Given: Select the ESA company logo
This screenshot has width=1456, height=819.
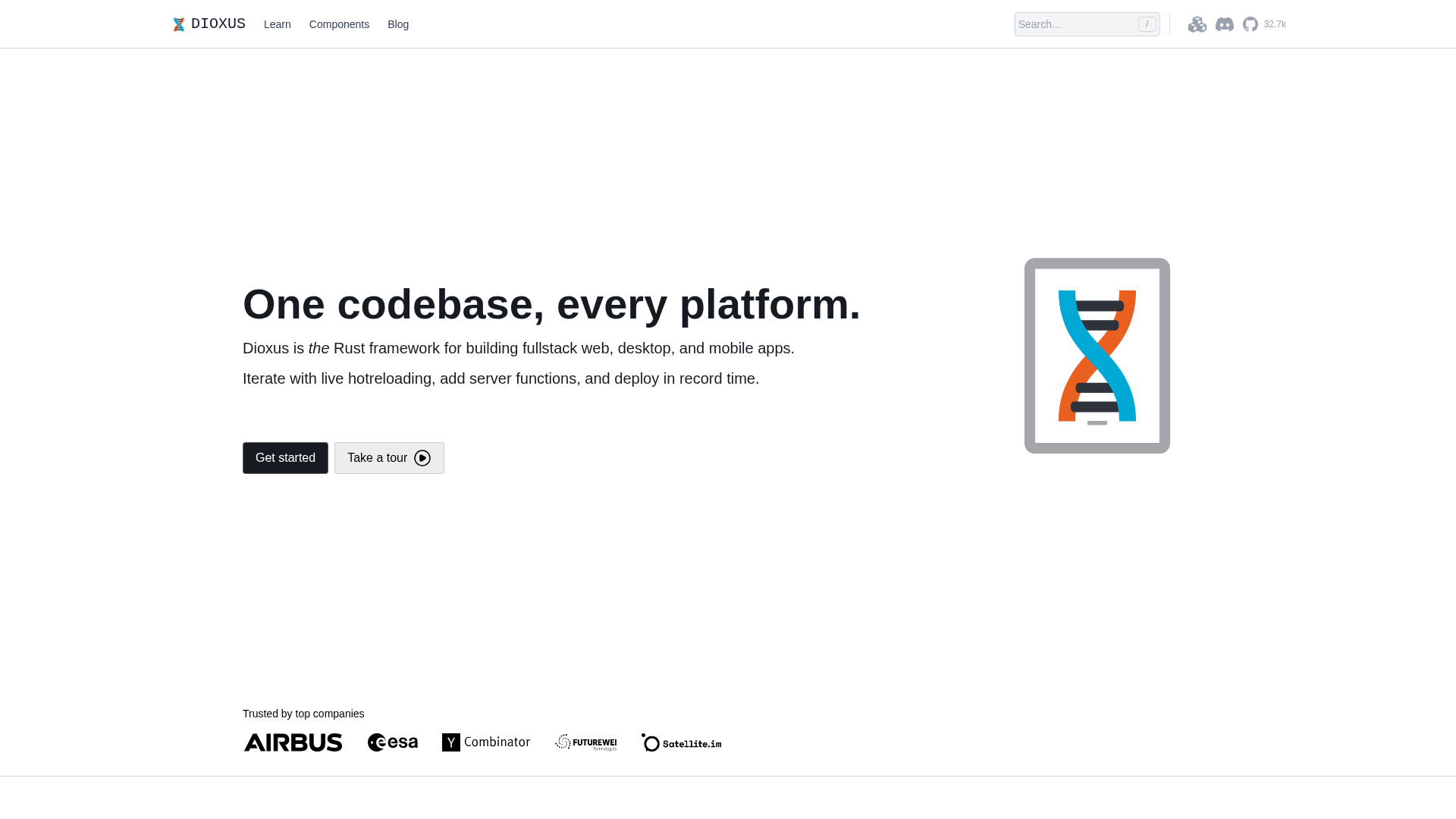Looking at the screenshot, I should tap(392, 742).
